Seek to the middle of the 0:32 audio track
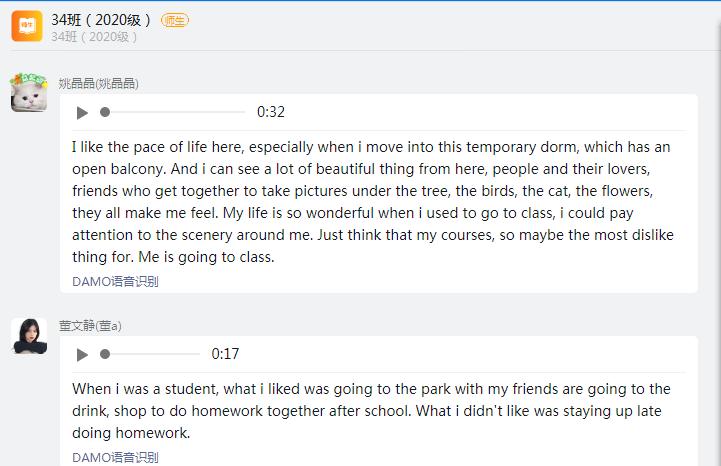This screenshot has height=466, width=721. [x=173, y=112]
